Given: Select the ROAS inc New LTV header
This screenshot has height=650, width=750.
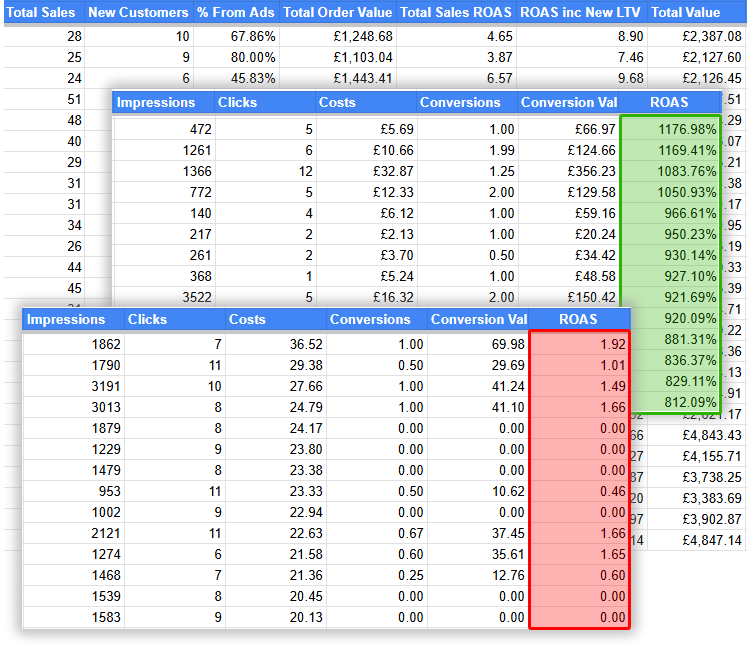Looking at the screenshot, I should [582, 13].
